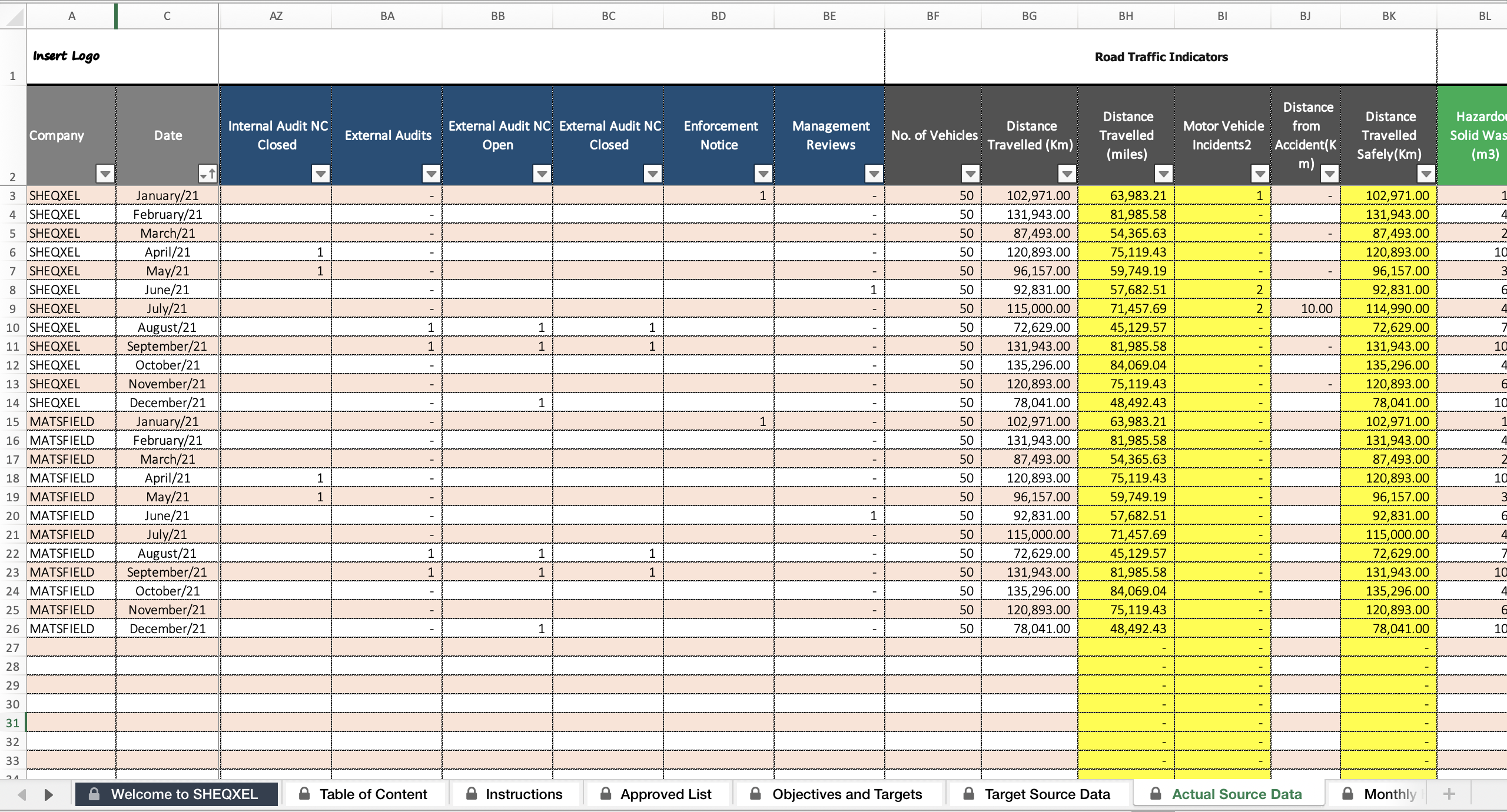Select row 15 header
Viewport: 1507px width, 812px height.
[x=13, y=421]
